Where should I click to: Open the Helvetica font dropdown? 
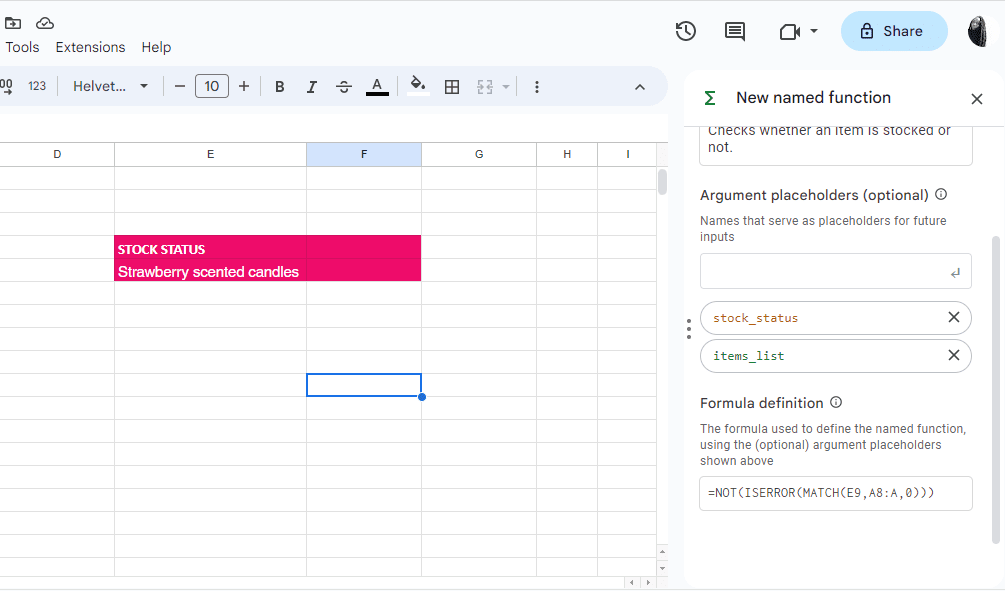[110, 87]
